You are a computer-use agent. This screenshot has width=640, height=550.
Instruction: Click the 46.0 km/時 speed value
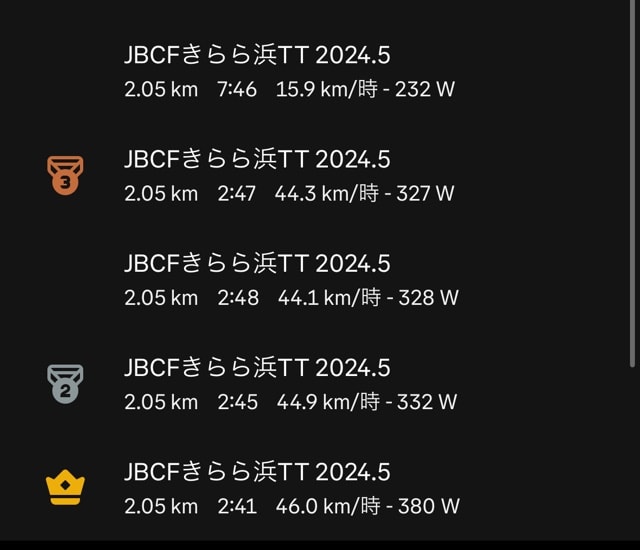click(328, 506)
